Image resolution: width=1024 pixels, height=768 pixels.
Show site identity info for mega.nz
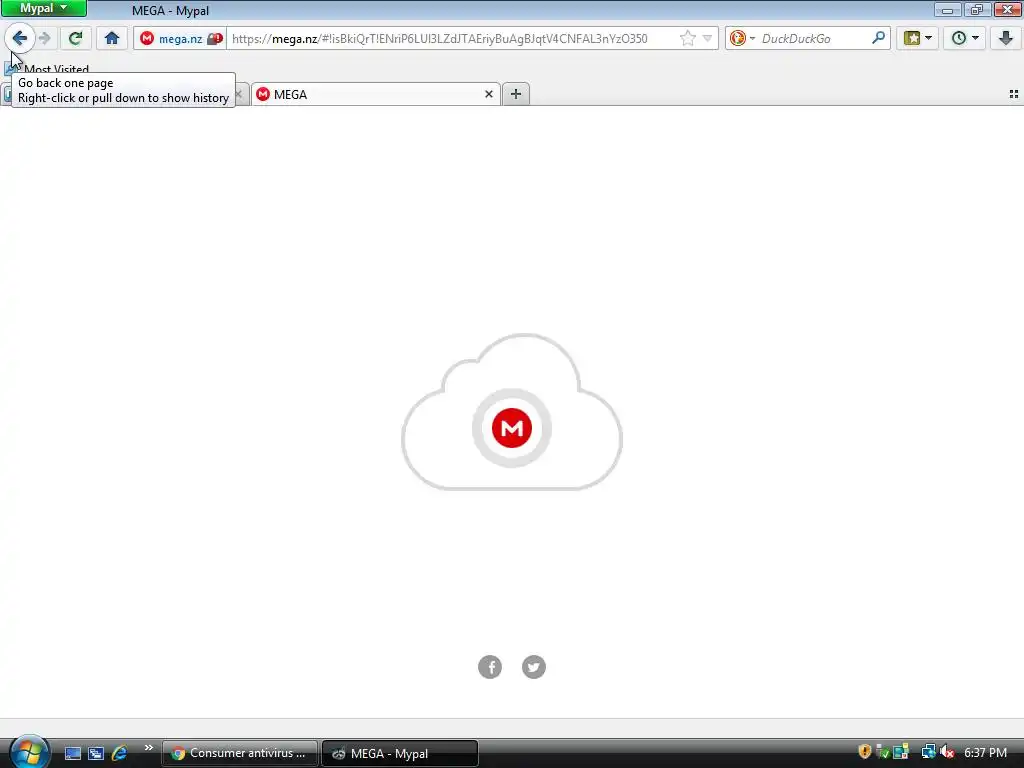coord(172,39)
